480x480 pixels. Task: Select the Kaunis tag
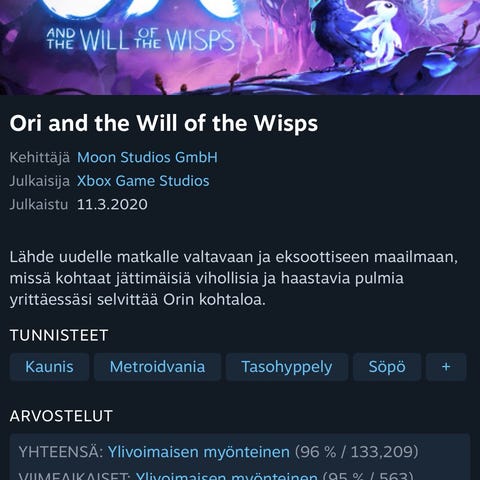[49, 367]
